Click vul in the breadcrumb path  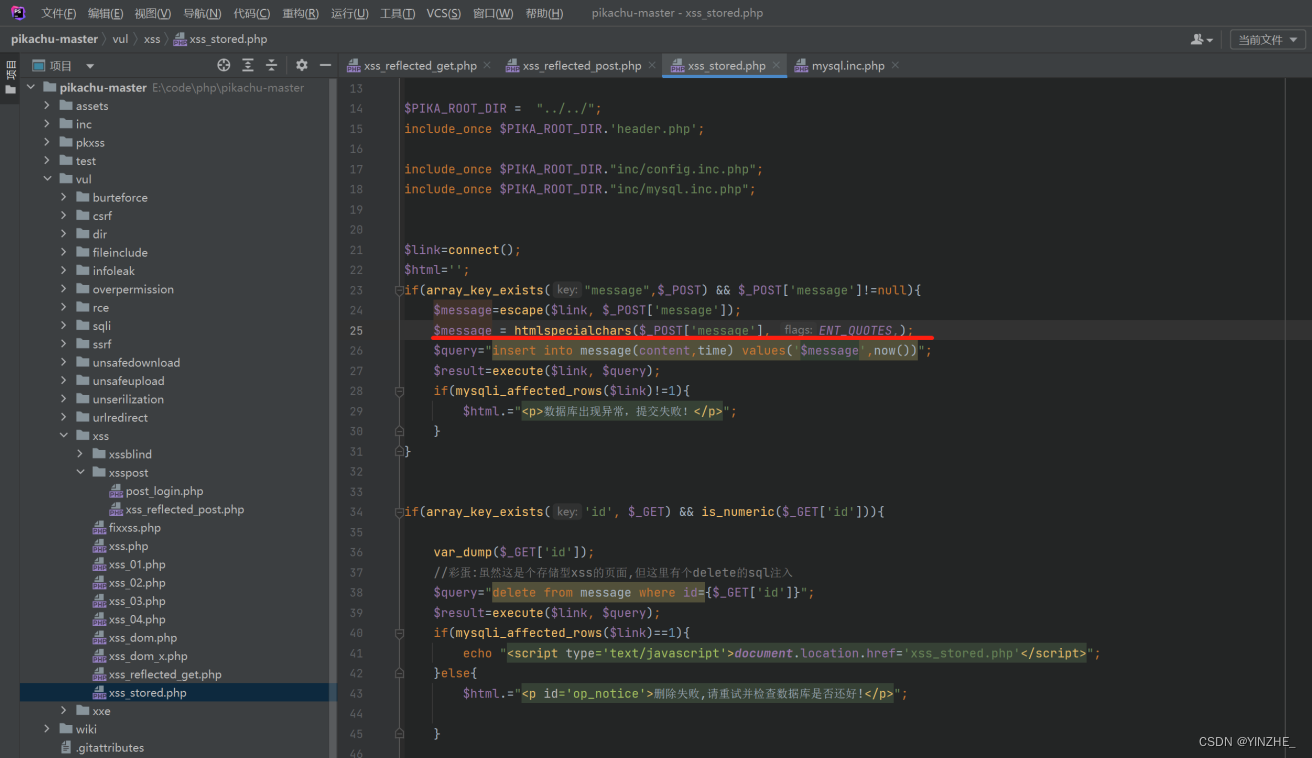[x=120, y=39]
